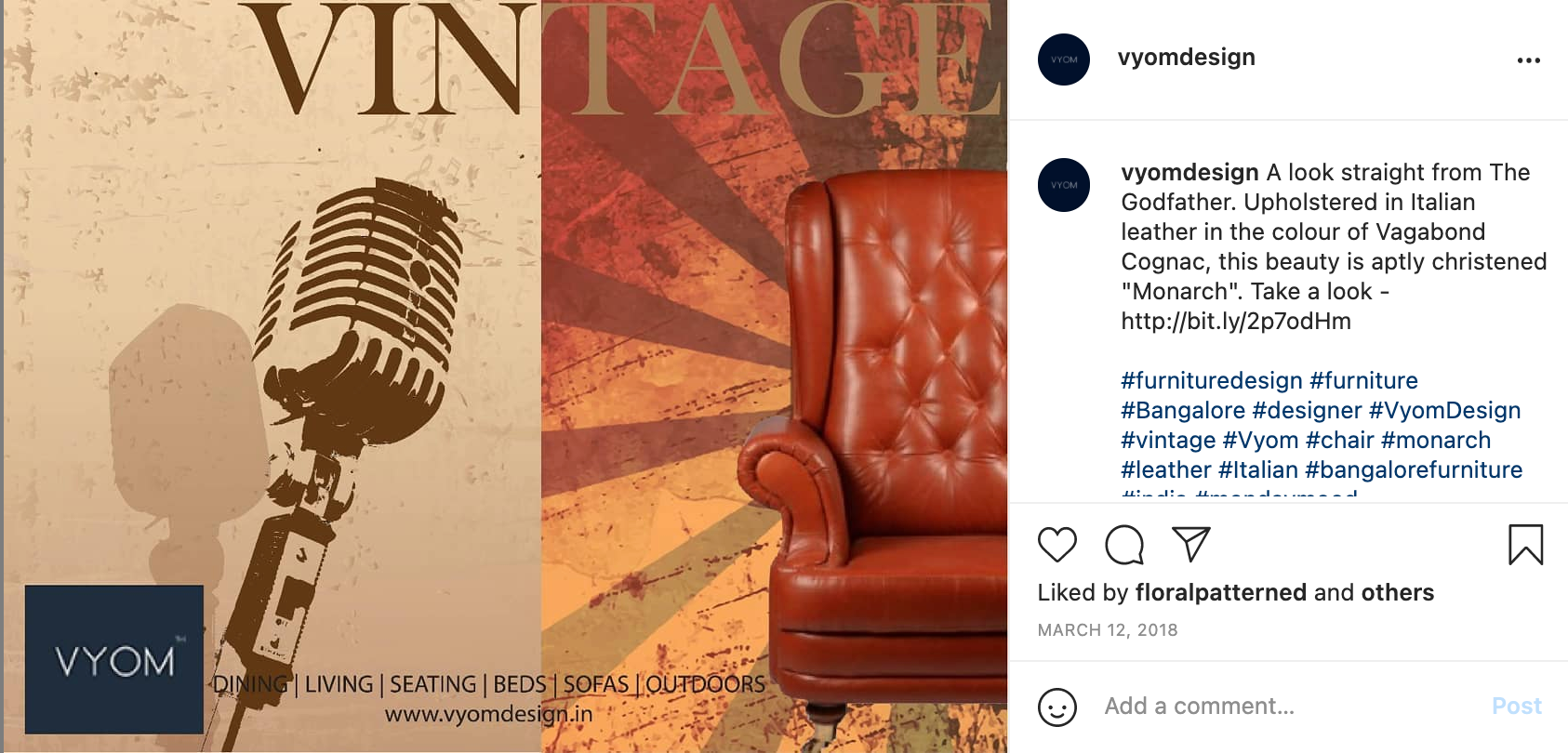Open the #Bangalore hashtag
The width and height of the screenshot is (1568, 753).
pyautogui.click(x=1182, y=411)
